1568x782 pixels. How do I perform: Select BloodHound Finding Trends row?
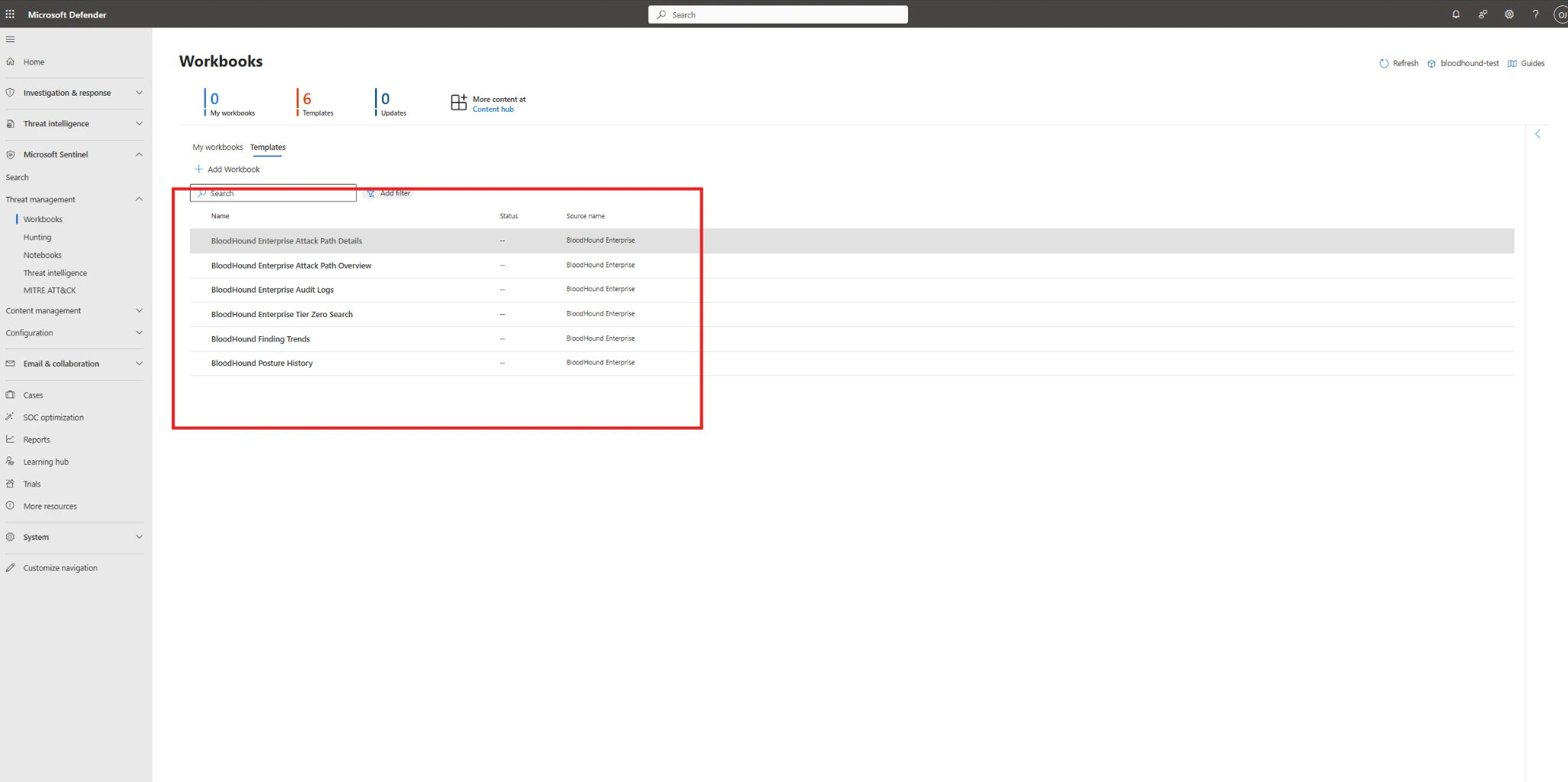point(851,339)
